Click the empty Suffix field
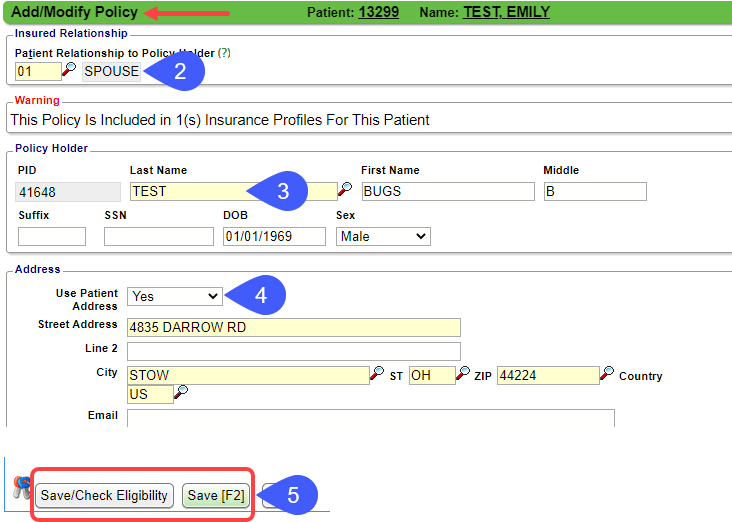 click(x=52, y=236)
